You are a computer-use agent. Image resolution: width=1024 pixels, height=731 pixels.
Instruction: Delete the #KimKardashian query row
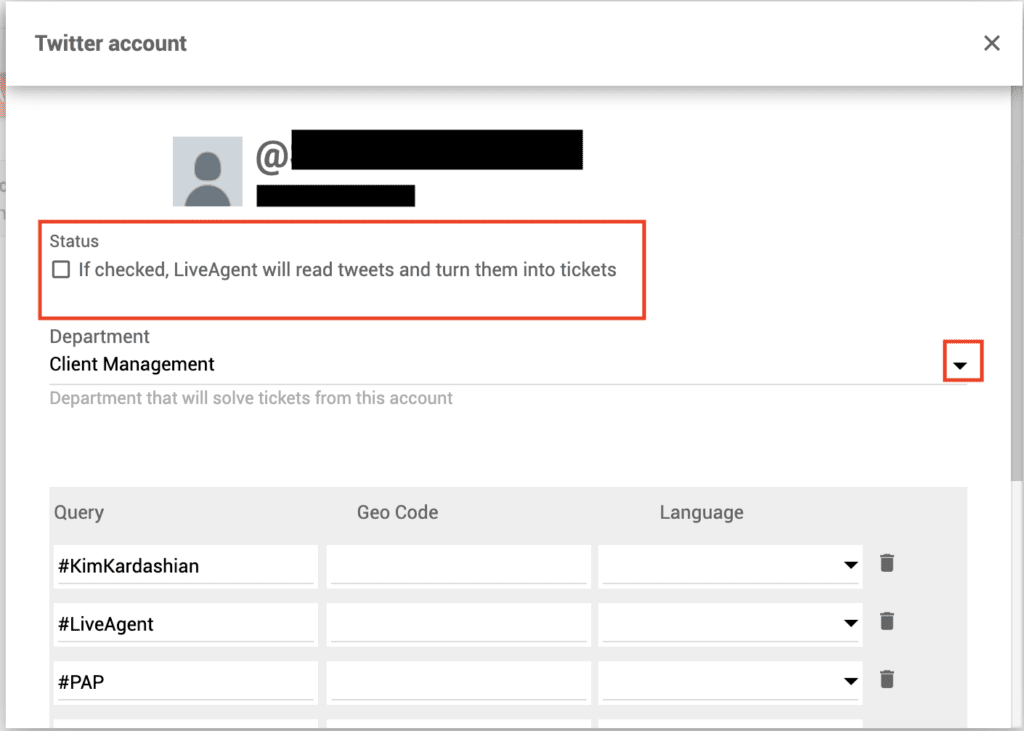(886, 563)
